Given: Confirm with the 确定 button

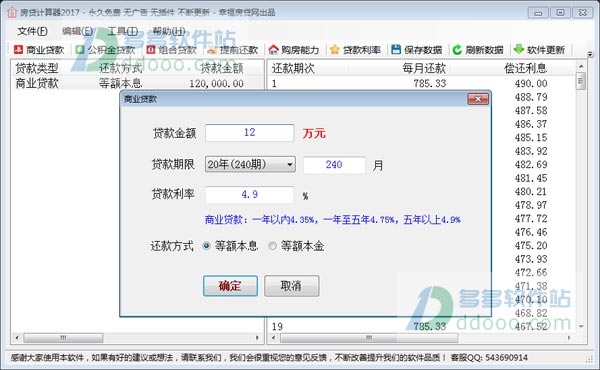Looking at the screenshot, I should pyautogui.click(x=230, y=286).
